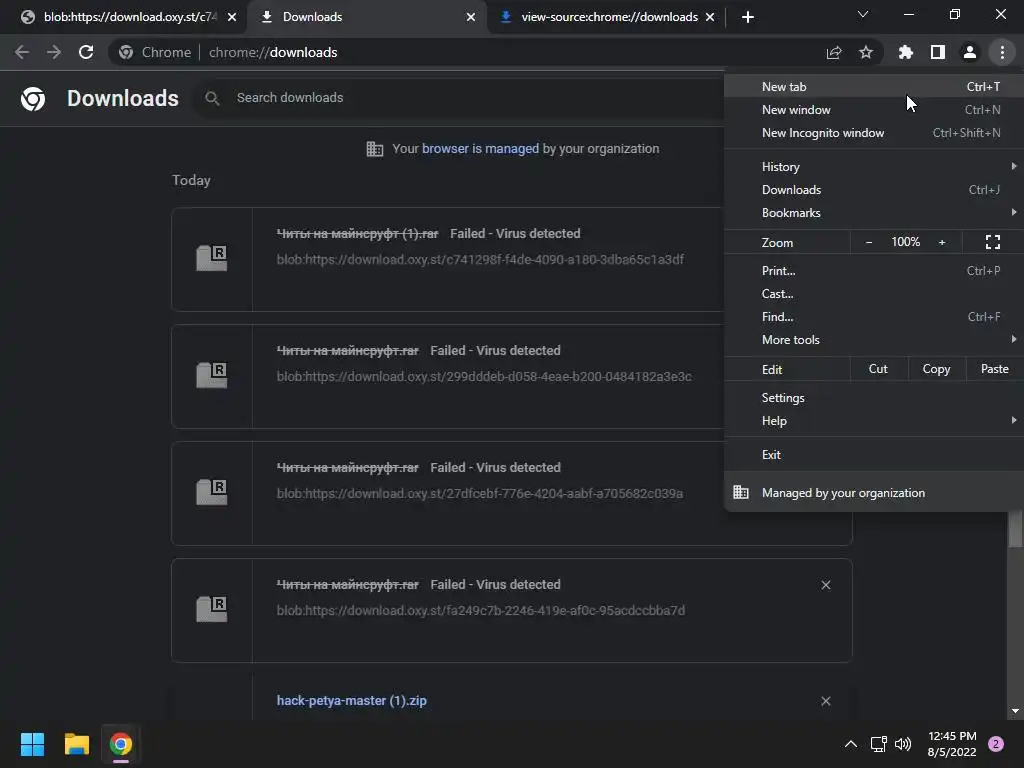Expand More tools submenu
This screenshot has height=768, width=1024.
tap(874, 340)
